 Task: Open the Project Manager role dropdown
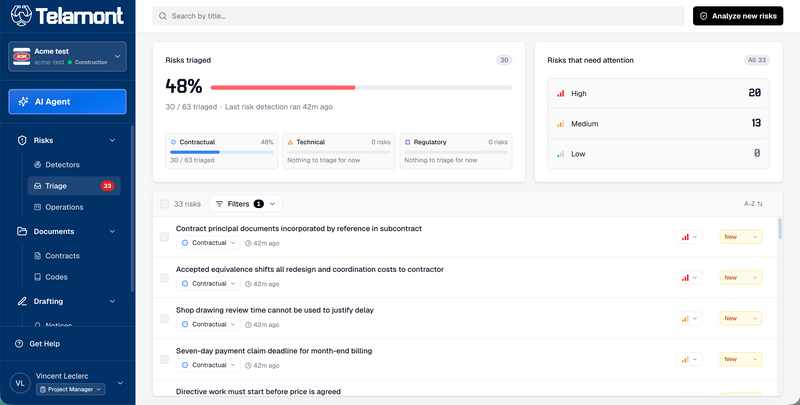click(x=70, y=389)
